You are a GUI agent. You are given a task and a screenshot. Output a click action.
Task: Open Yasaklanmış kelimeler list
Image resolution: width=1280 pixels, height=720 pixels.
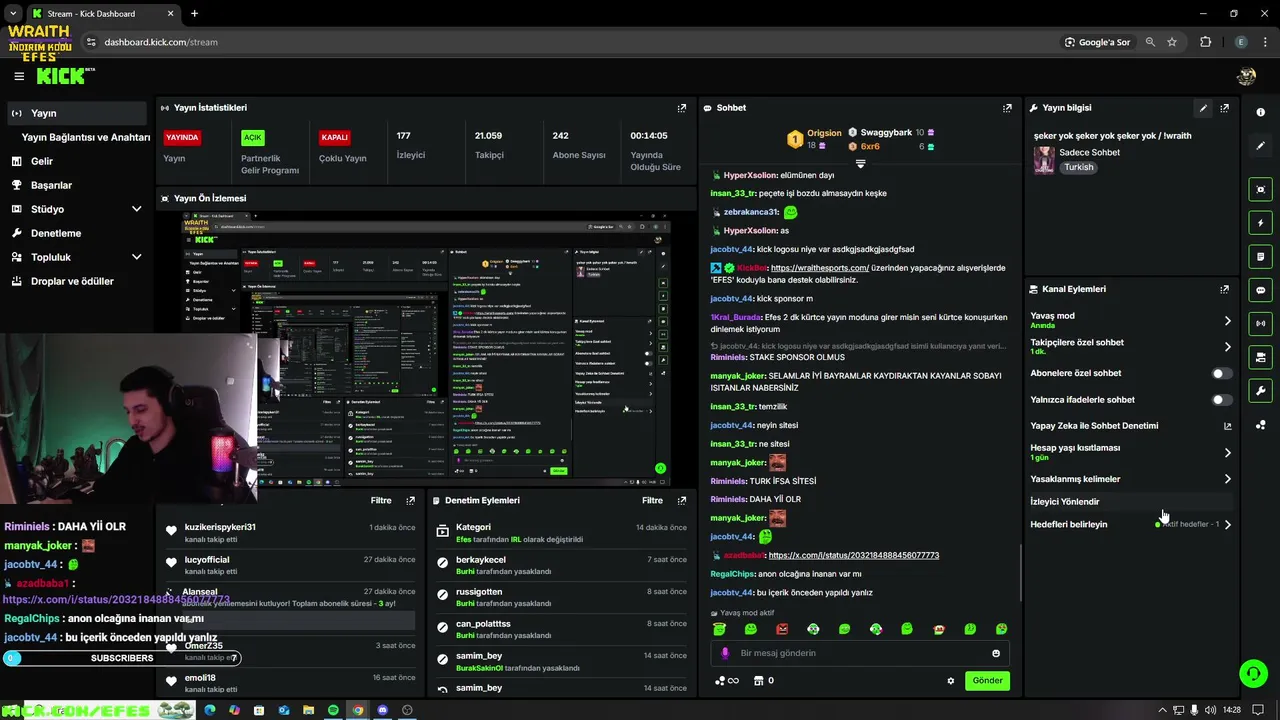1131,479
